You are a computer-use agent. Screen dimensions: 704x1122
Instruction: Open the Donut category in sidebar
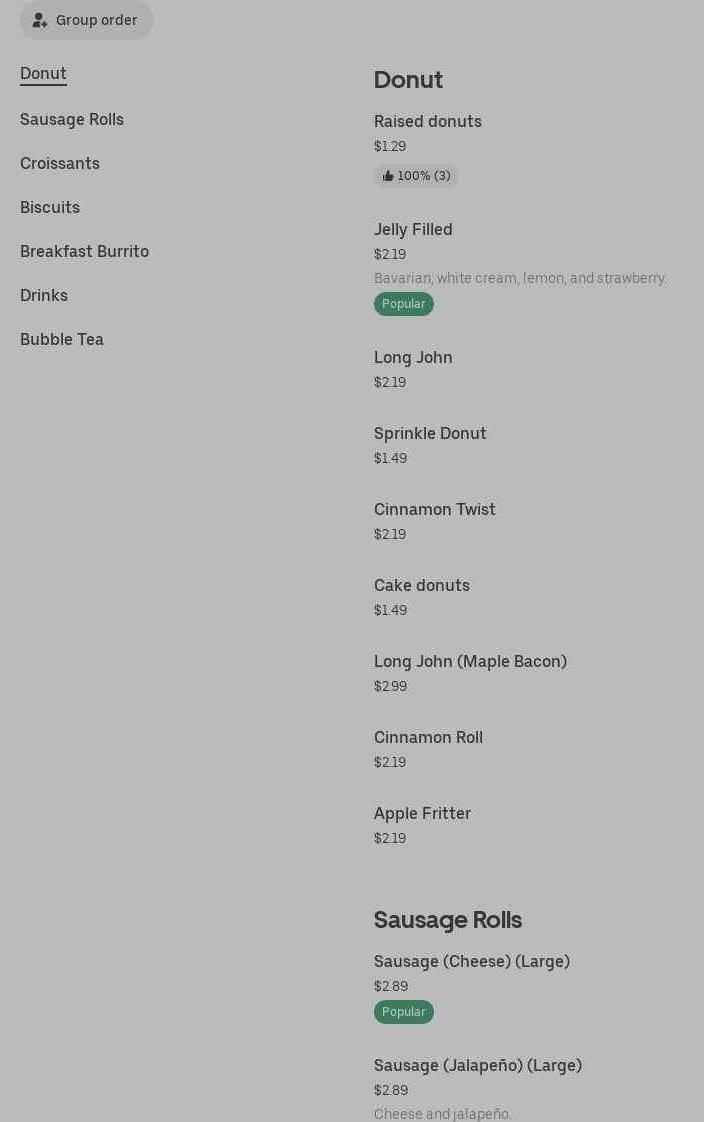click(43, 74)
